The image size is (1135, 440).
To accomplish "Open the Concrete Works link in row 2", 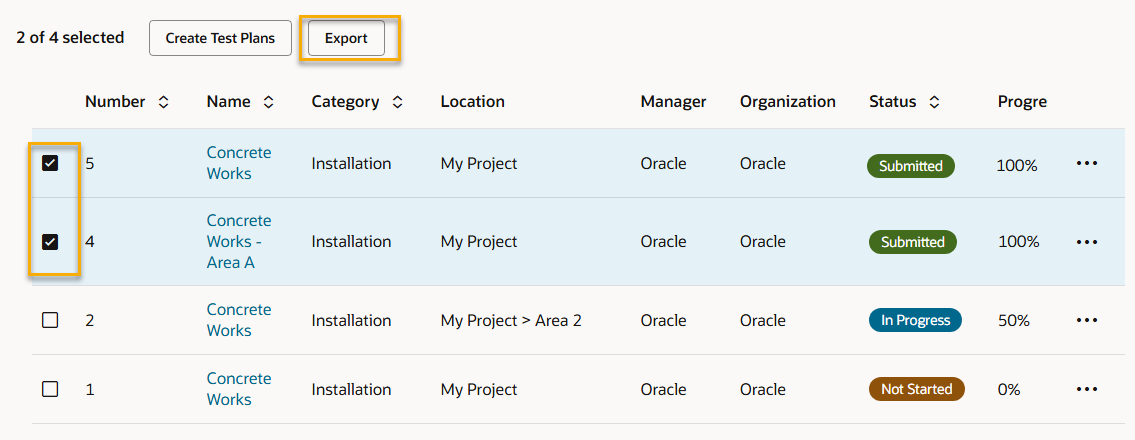I will tap(238, 320).
